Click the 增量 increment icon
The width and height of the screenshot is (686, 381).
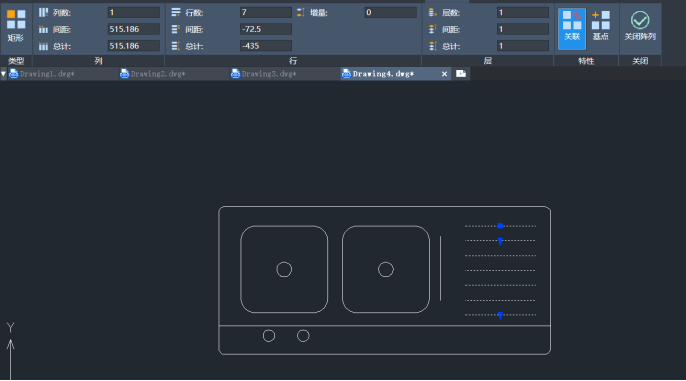pos(301,13)
